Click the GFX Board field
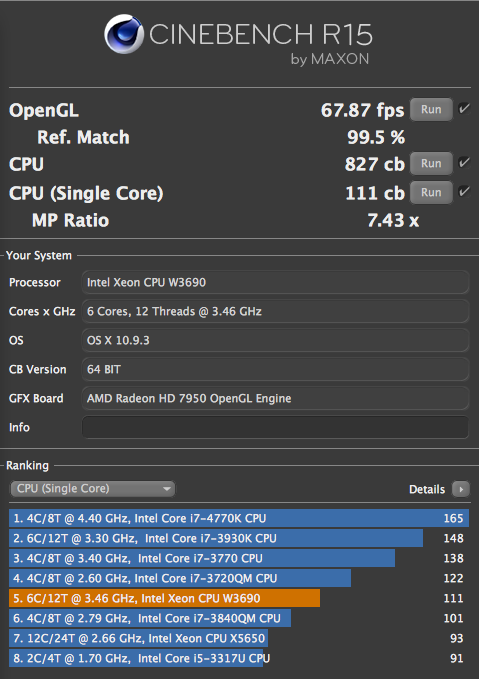The width and height of the screenshot is (479, 679). 275,398
